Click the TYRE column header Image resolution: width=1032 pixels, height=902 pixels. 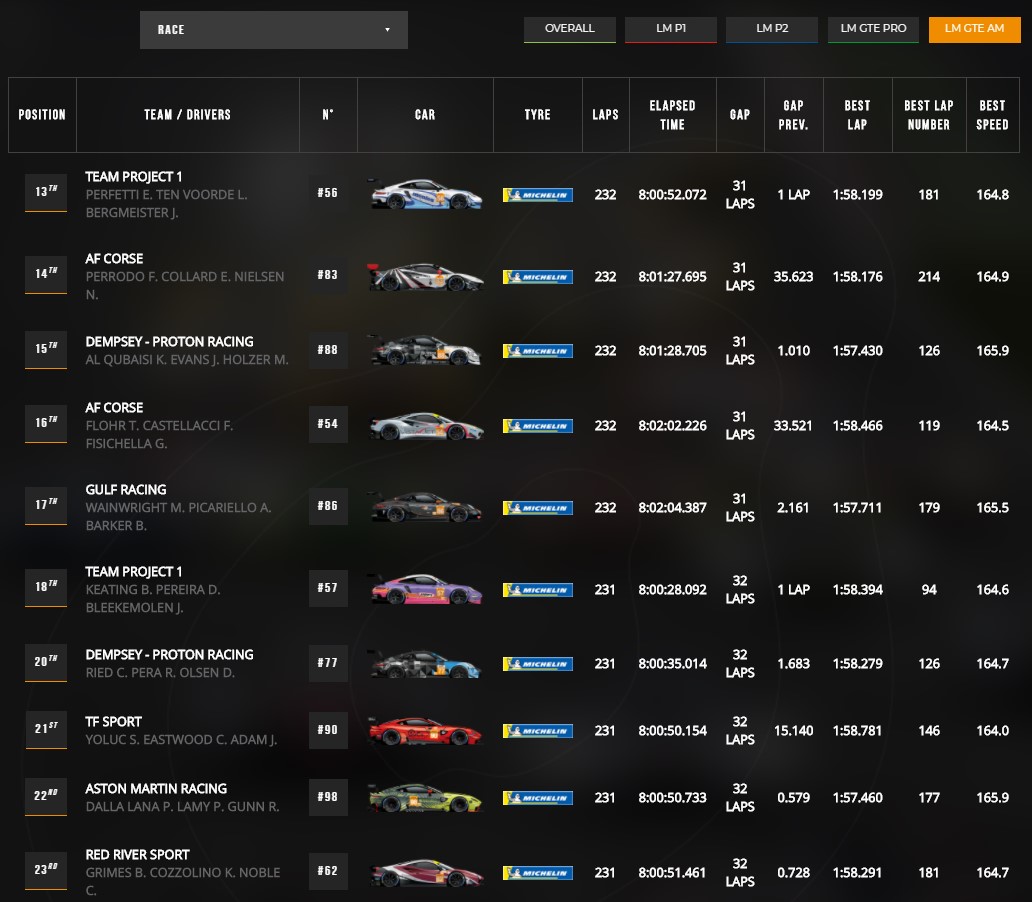click(538, 115)
